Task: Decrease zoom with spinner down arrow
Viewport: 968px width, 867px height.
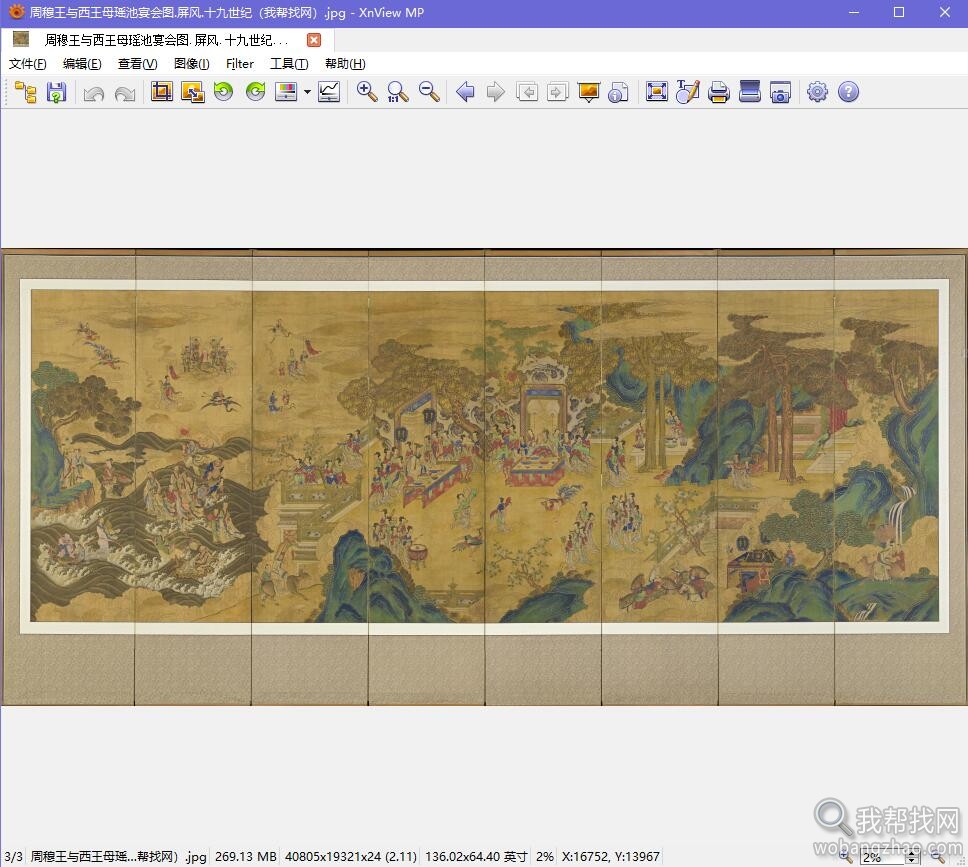Action: click(x=912, y=860)
